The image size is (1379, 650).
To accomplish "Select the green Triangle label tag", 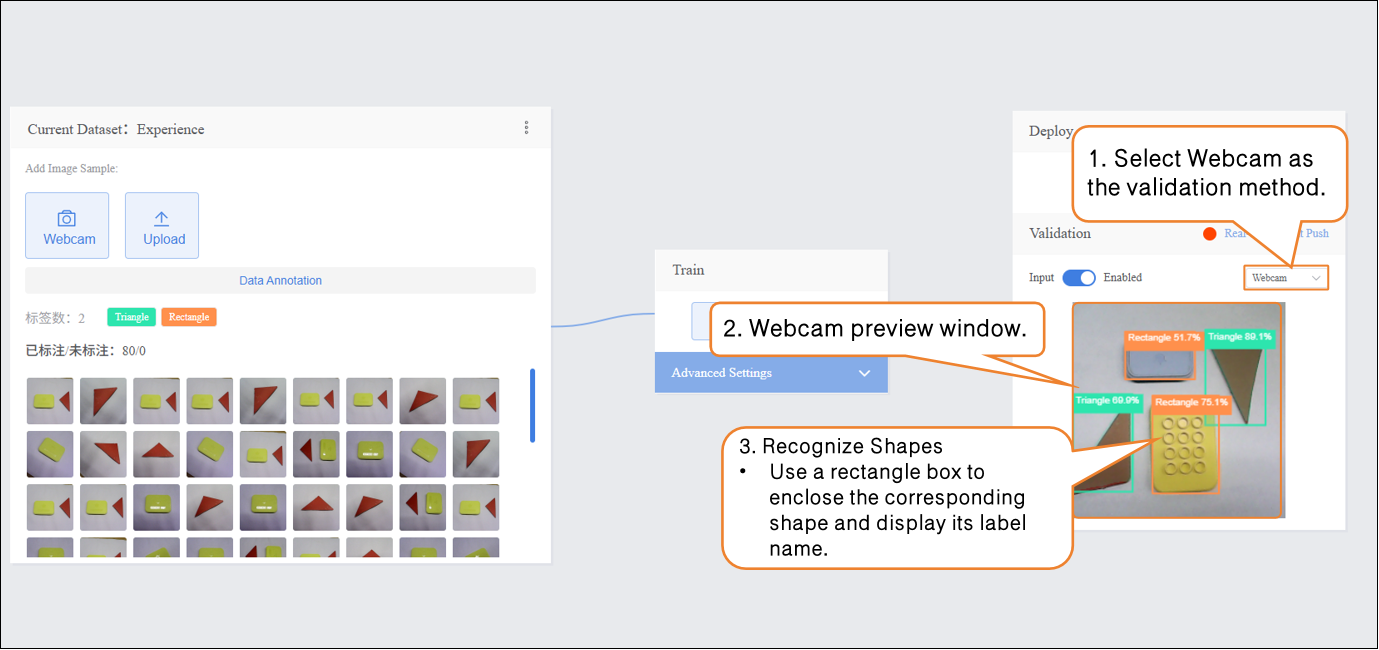I will click(131, 317).
